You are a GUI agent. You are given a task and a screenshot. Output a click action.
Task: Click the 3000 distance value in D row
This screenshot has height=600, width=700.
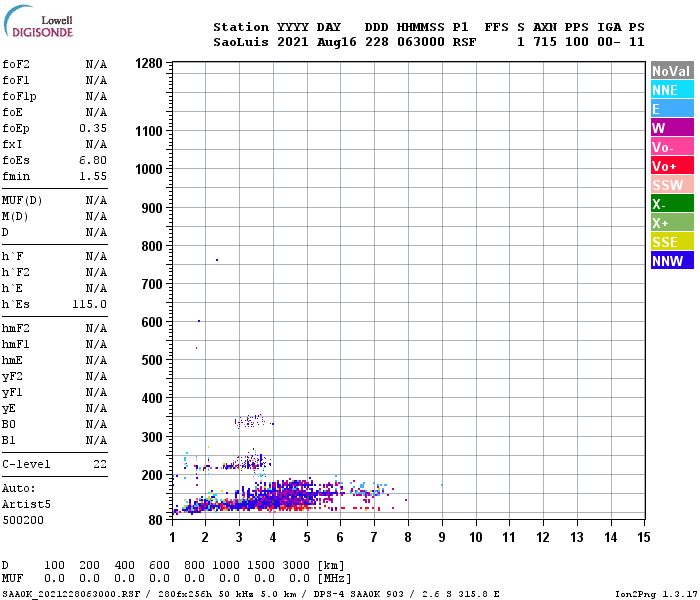[296, 566]
